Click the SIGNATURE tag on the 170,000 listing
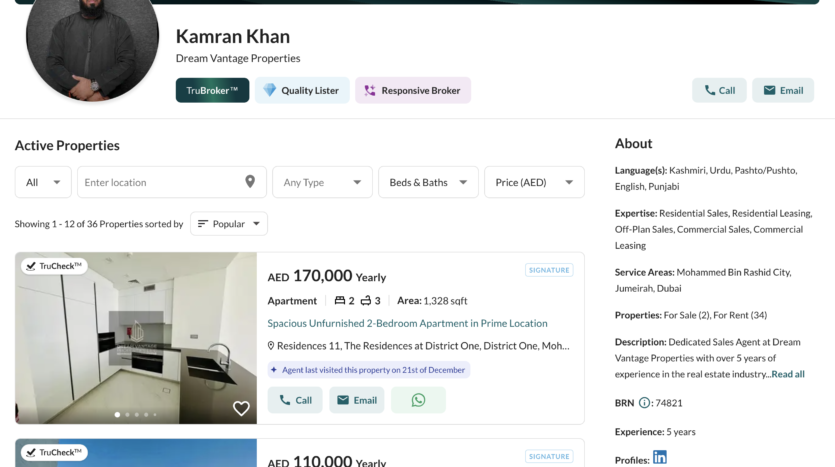Image resolution: width=835 pixels, height=467 pixels. 549,270
